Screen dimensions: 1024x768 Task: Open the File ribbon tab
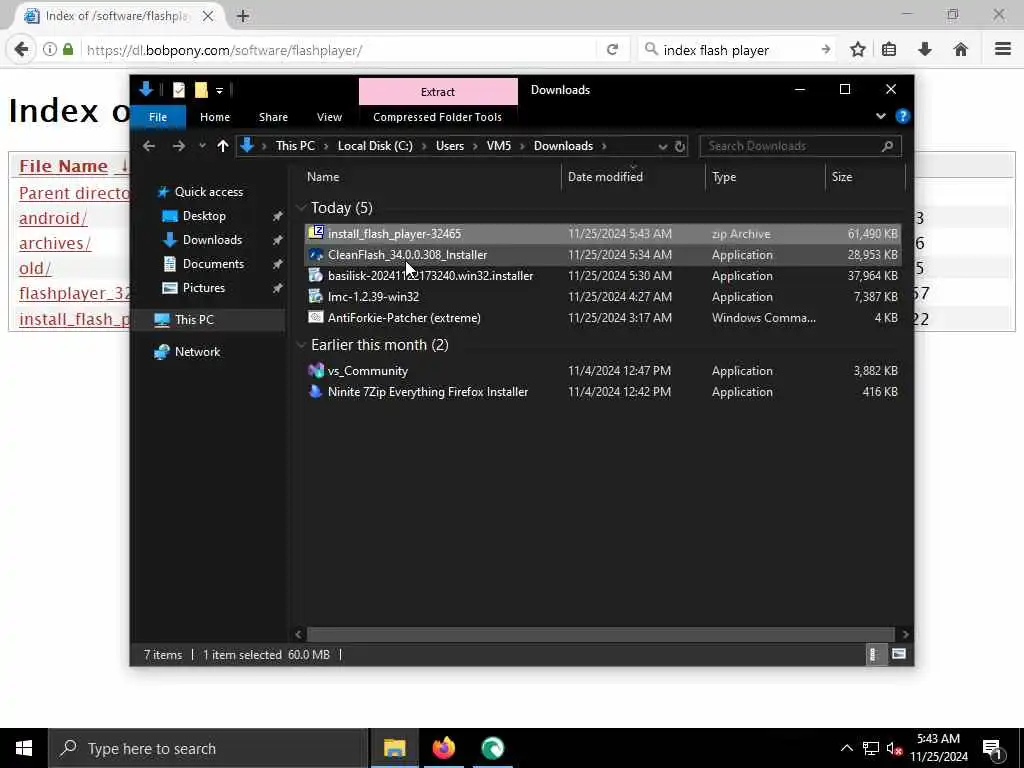[x=158, y=117]
